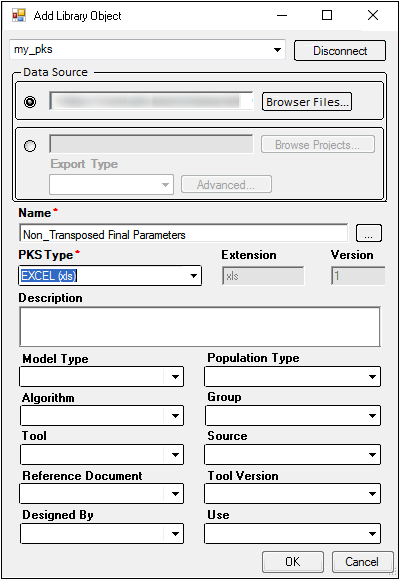Click the ellipsis button next to Name
This screenshot has height=580, width=400.
click(x=369, y=233)
